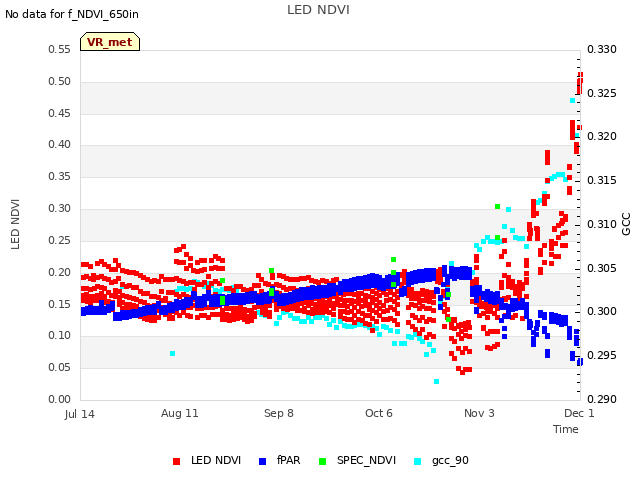
Task: Click the topmost green SPEC_NDVI point near Nov 3
Action: coord(498,207)
